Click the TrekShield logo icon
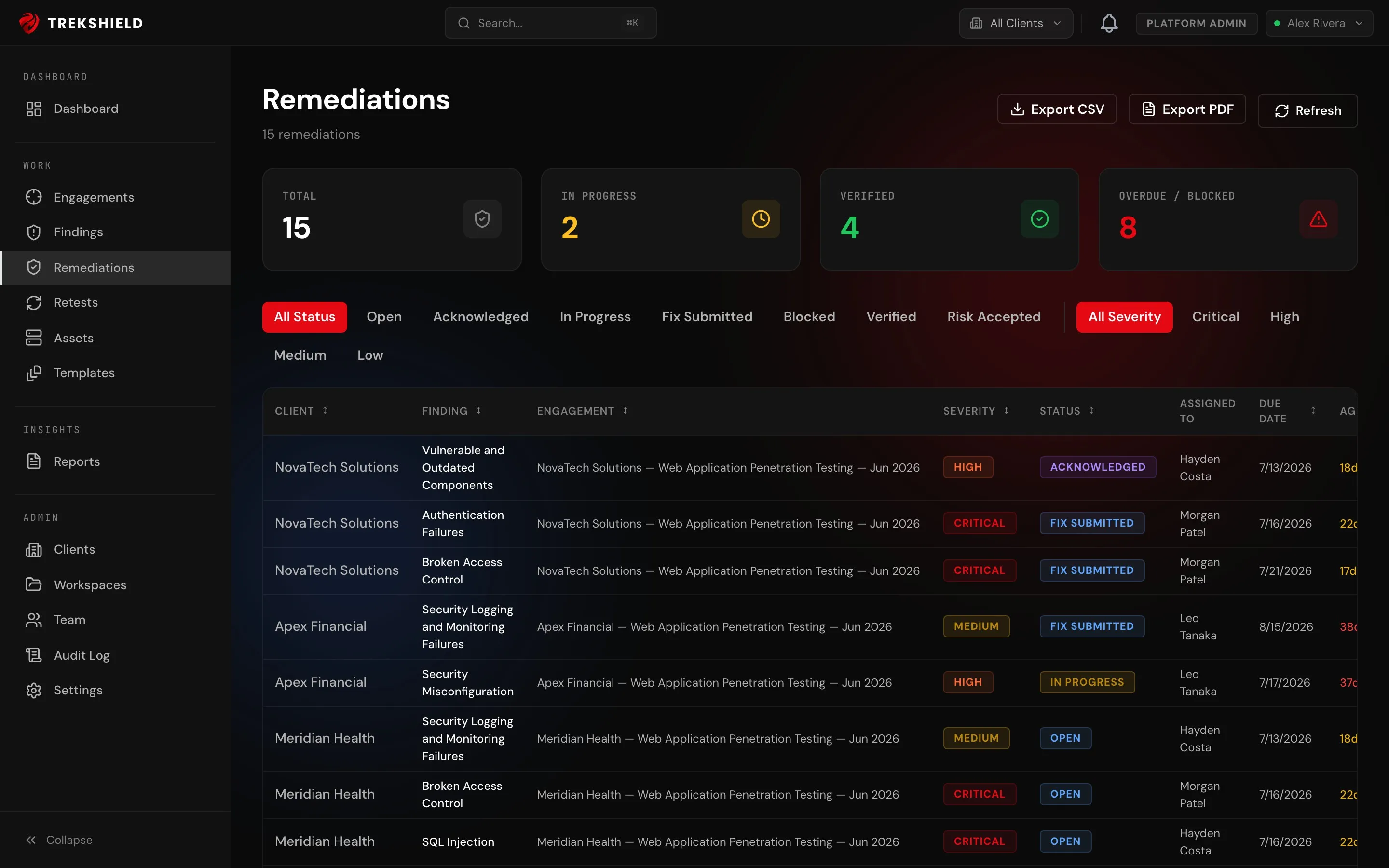The height and width of the screenshot is (868, 1389). [x=29, y=23]
